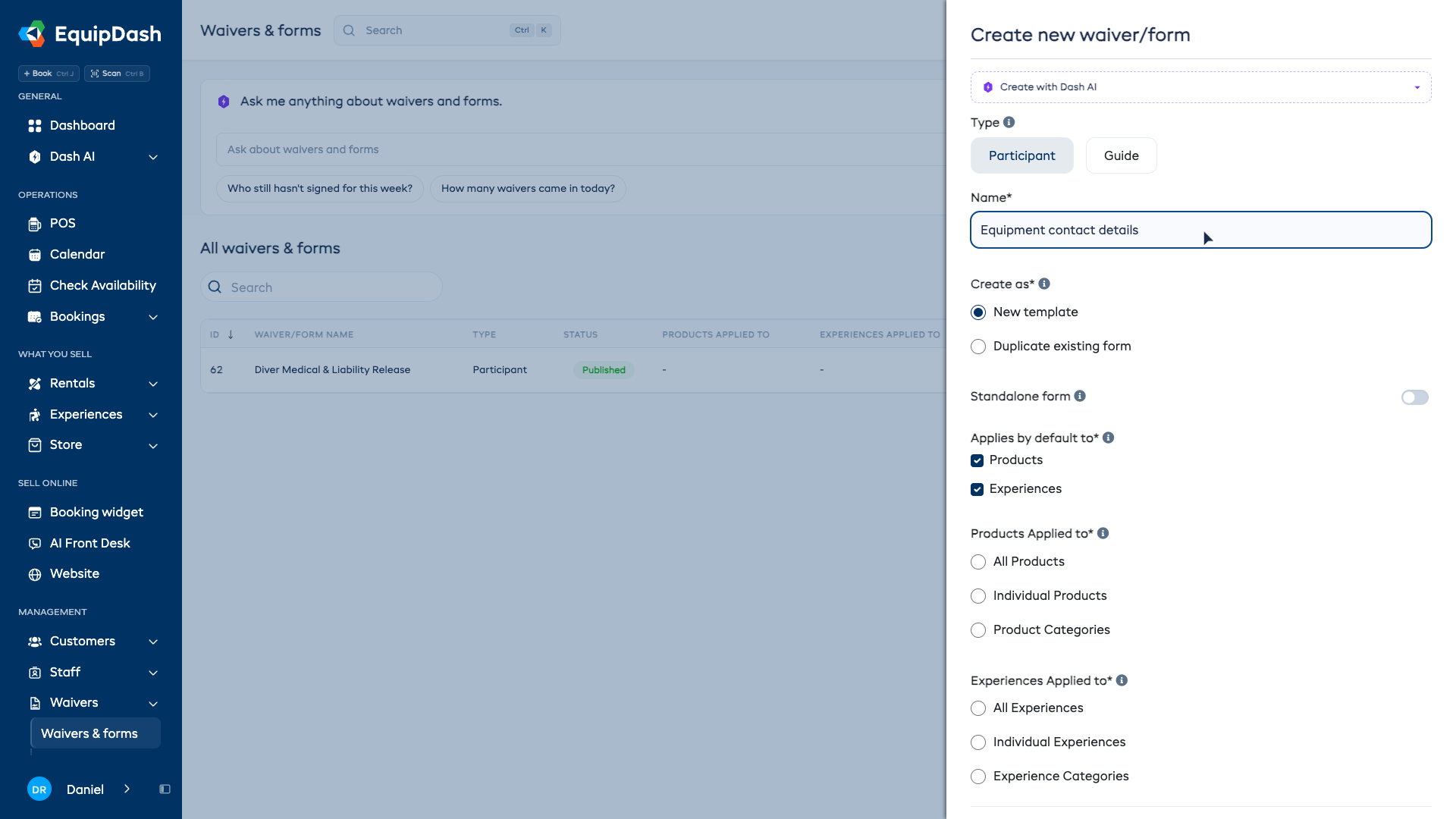Open the Dashboard icon in sidebar

point(35,126)
